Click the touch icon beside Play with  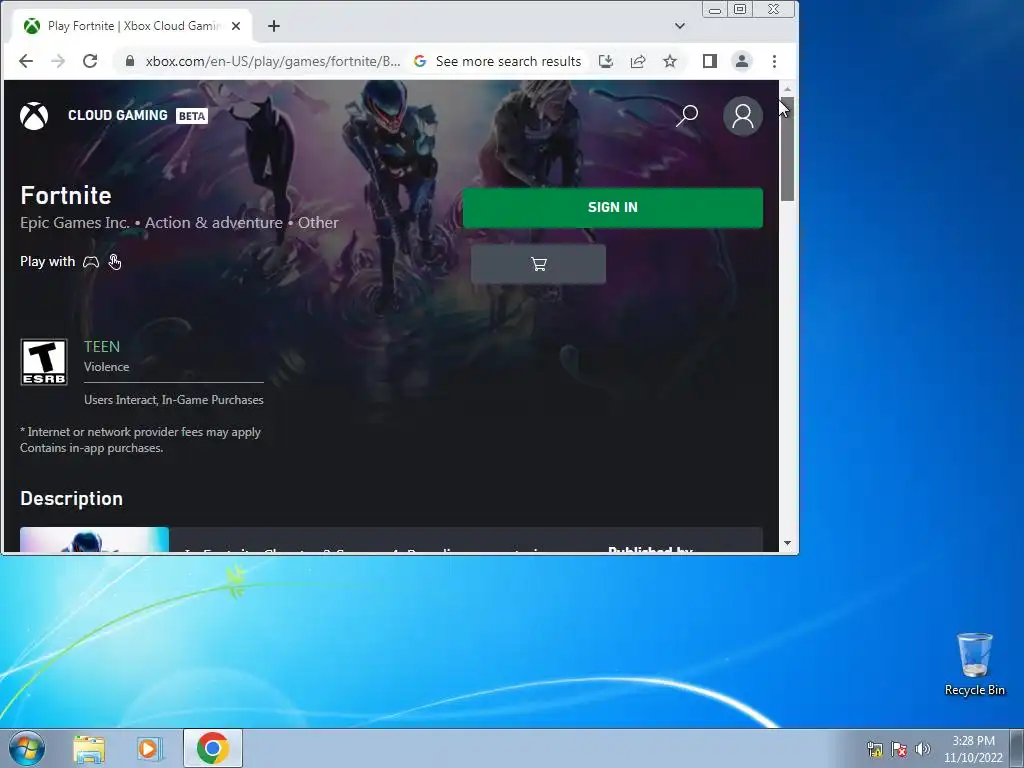pos(114,262)
